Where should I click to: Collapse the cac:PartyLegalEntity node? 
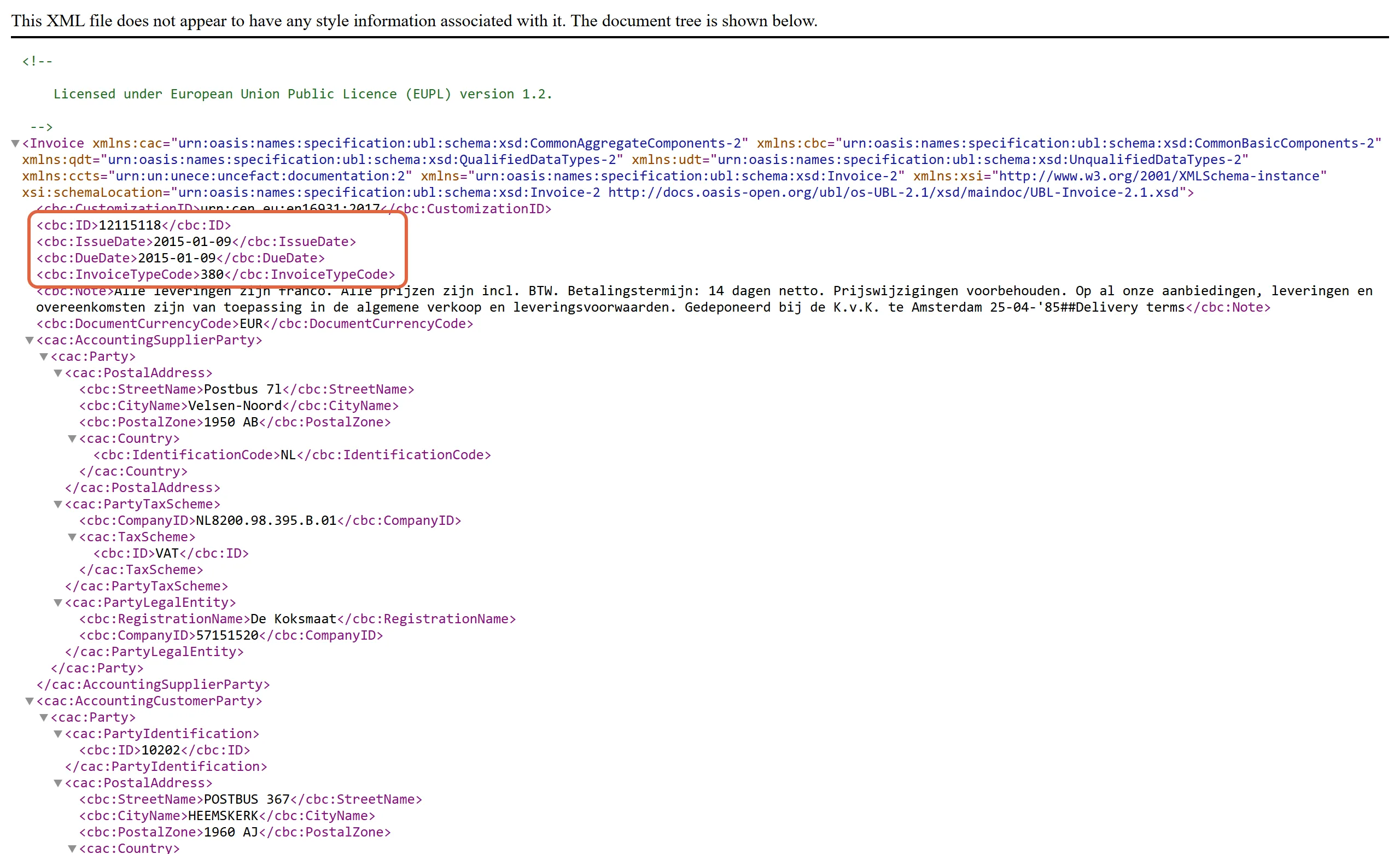[58, 603]
